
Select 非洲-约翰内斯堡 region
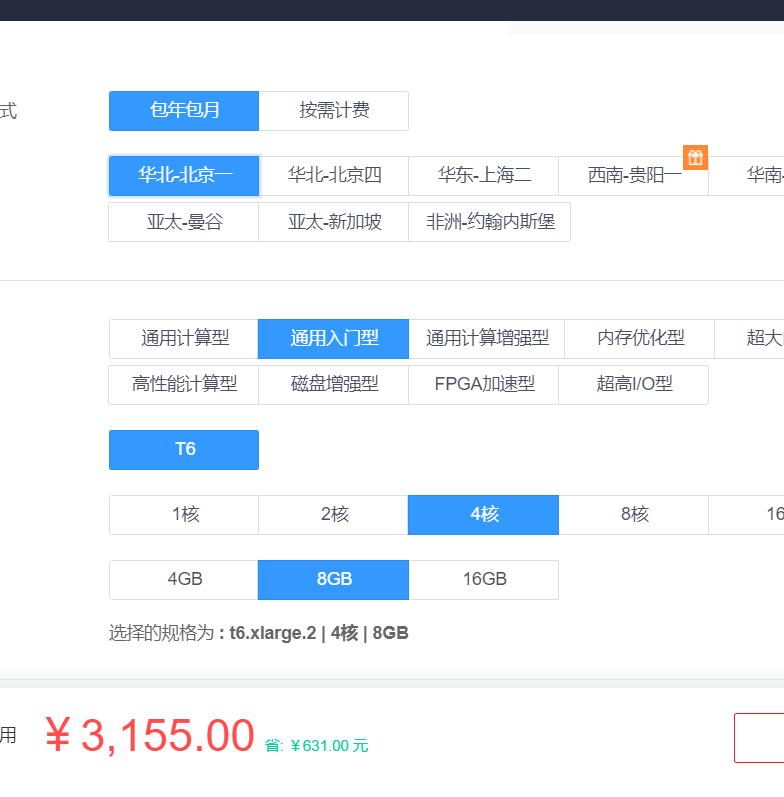pos(490,222)
